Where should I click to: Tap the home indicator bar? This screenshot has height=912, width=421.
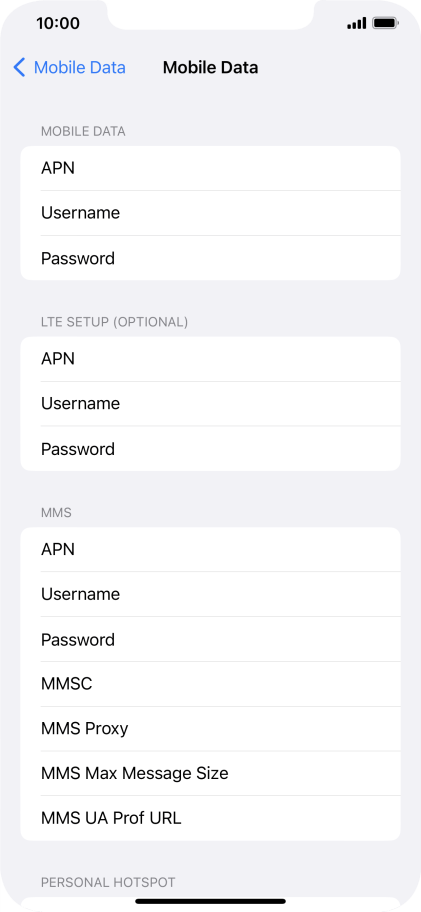[210, 902]
